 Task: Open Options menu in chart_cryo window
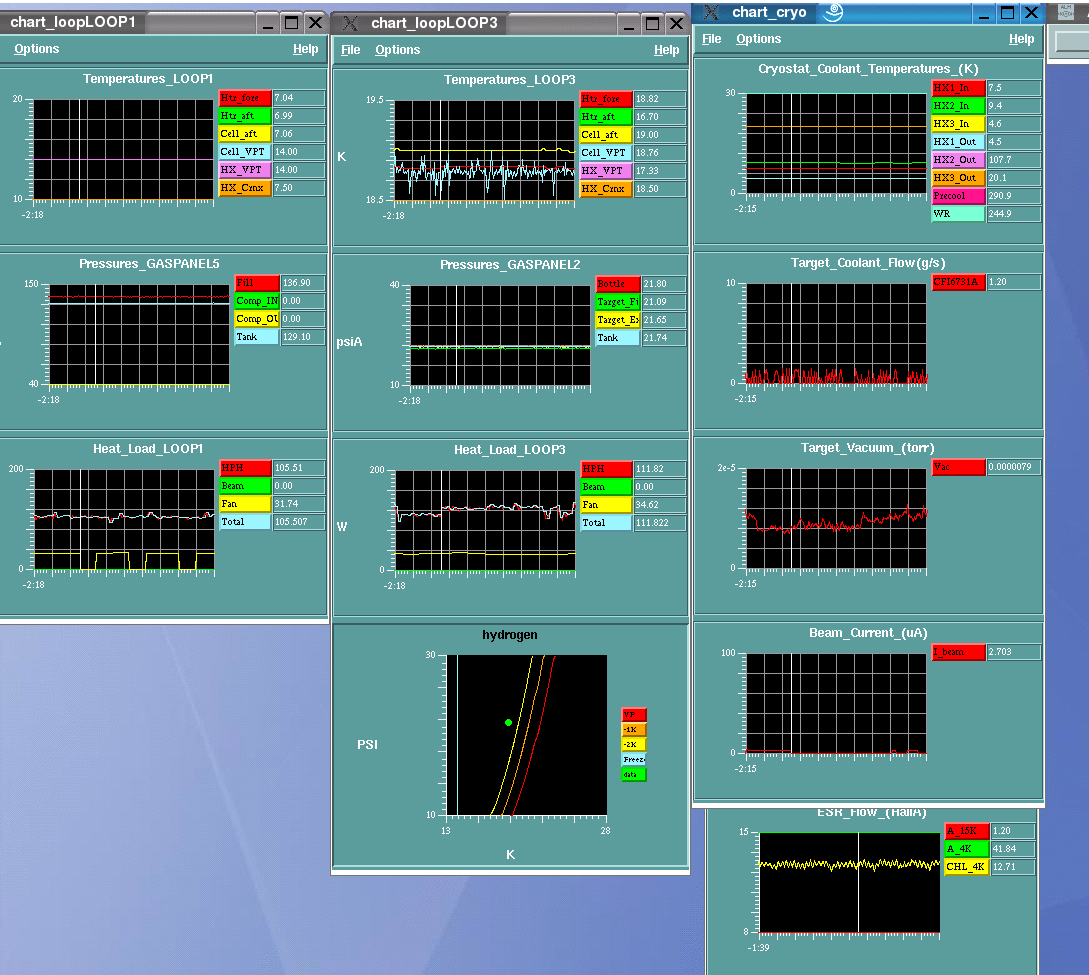point(758,39)
